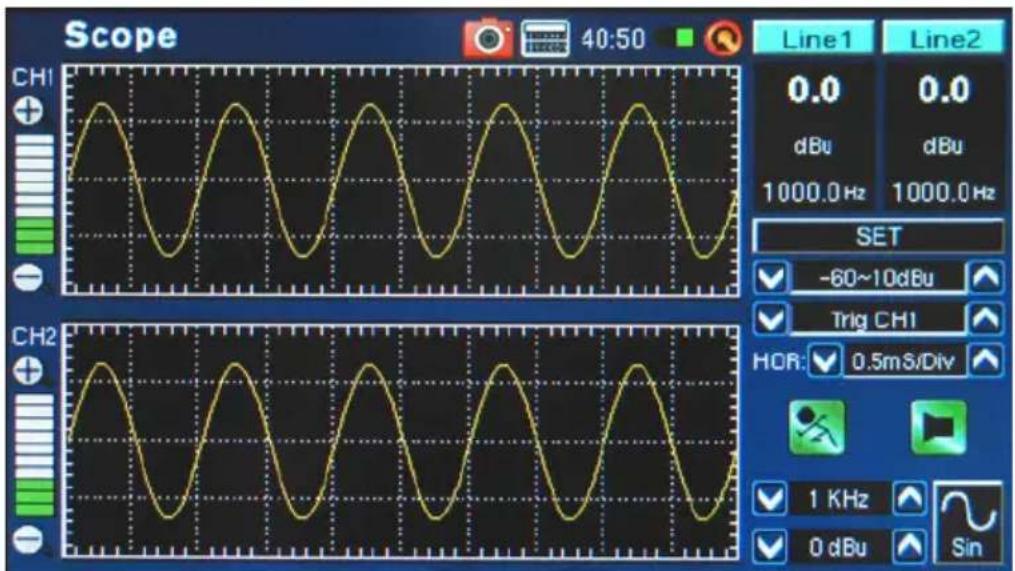Image resolution: width=1015 pixels, height=571 pixels.
Task: Increase the -60~10dBu range with up arrow
Action: [x=986, y=278]
